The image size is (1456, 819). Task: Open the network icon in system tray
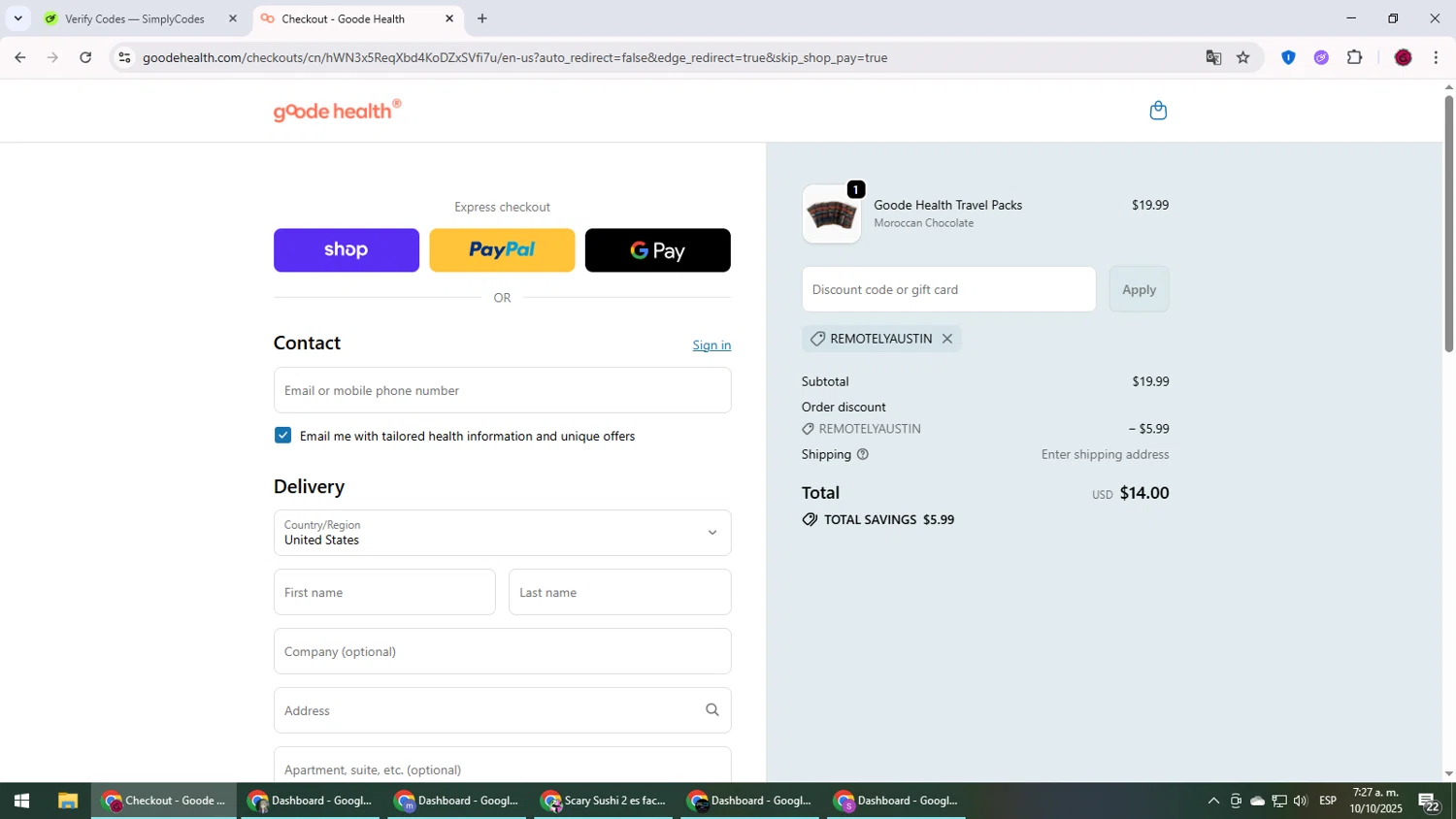pos(1279,801)
